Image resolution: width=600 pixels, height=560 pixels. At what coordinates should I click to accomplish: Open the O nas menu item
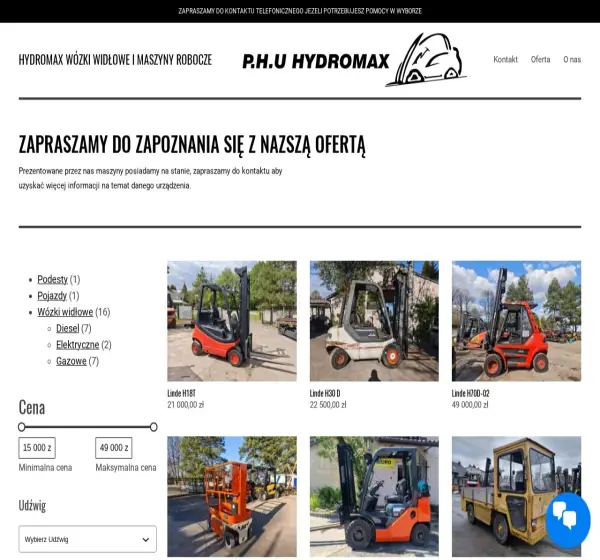tap(572, 59)
